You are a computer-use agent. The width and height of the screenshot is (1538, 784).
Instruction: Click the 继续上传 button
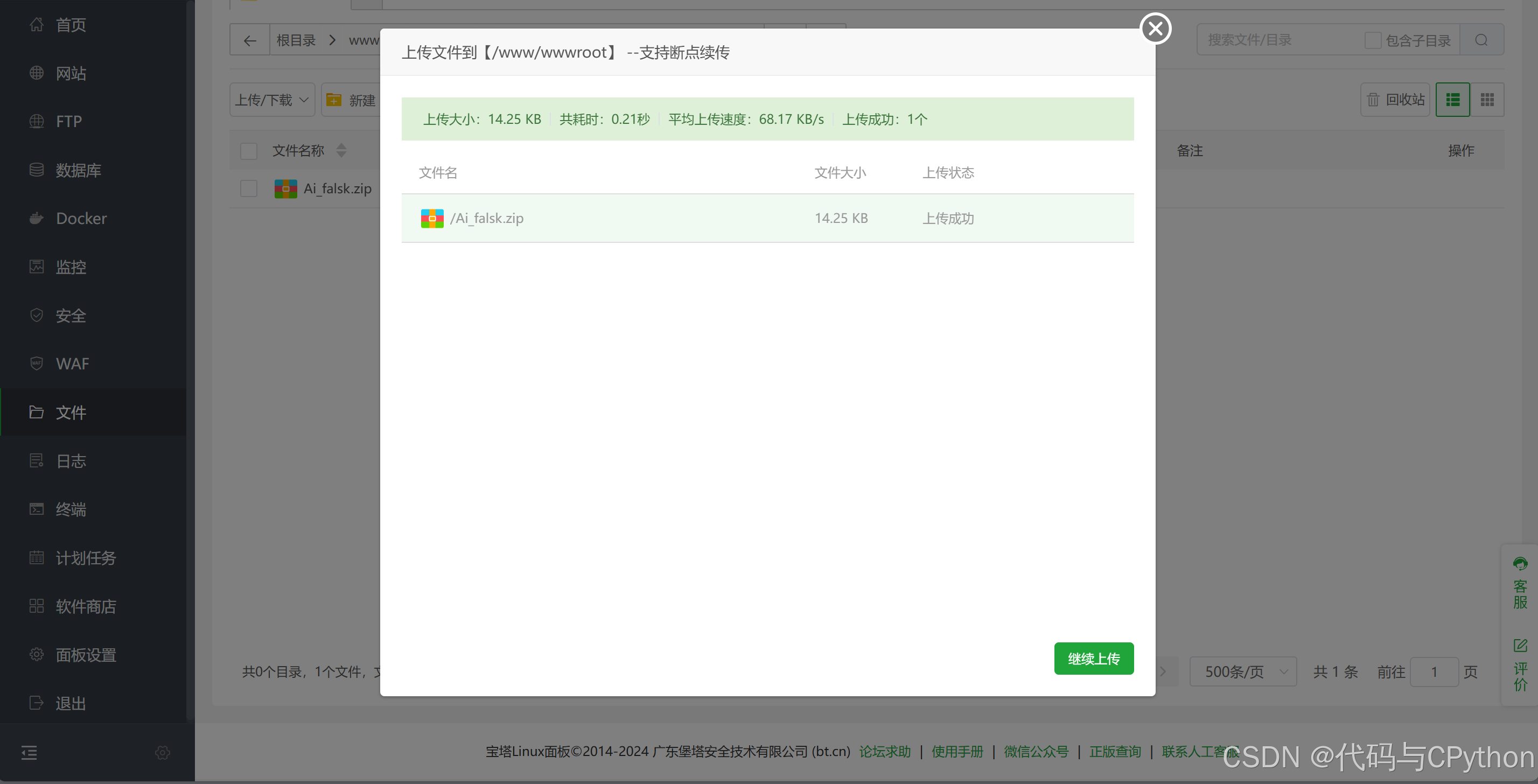pyautogui.click(x=1094, y=658)
